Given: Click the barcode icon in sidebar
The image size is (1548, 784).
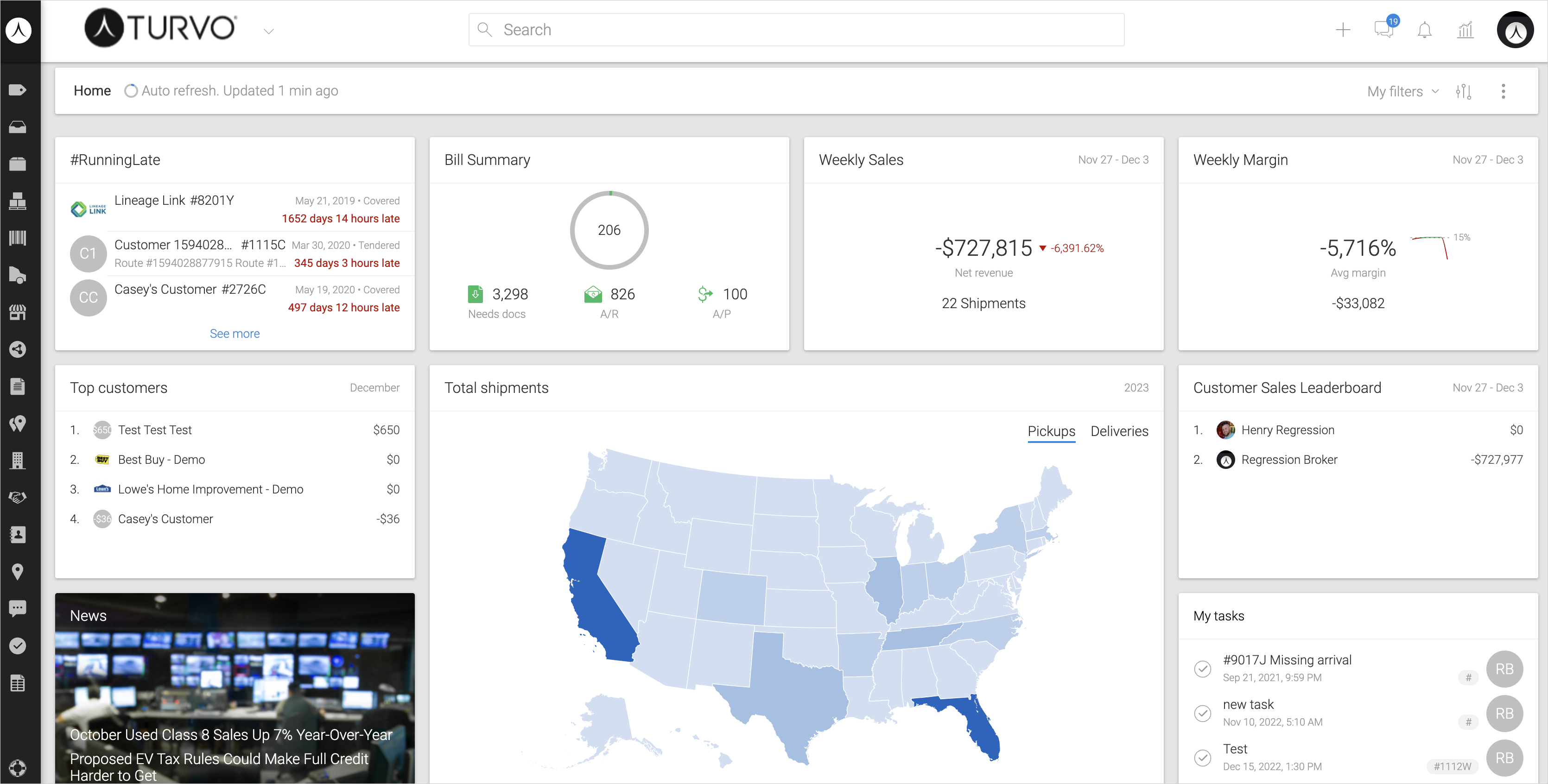Looking at the screenshot, I should [18, 239].
